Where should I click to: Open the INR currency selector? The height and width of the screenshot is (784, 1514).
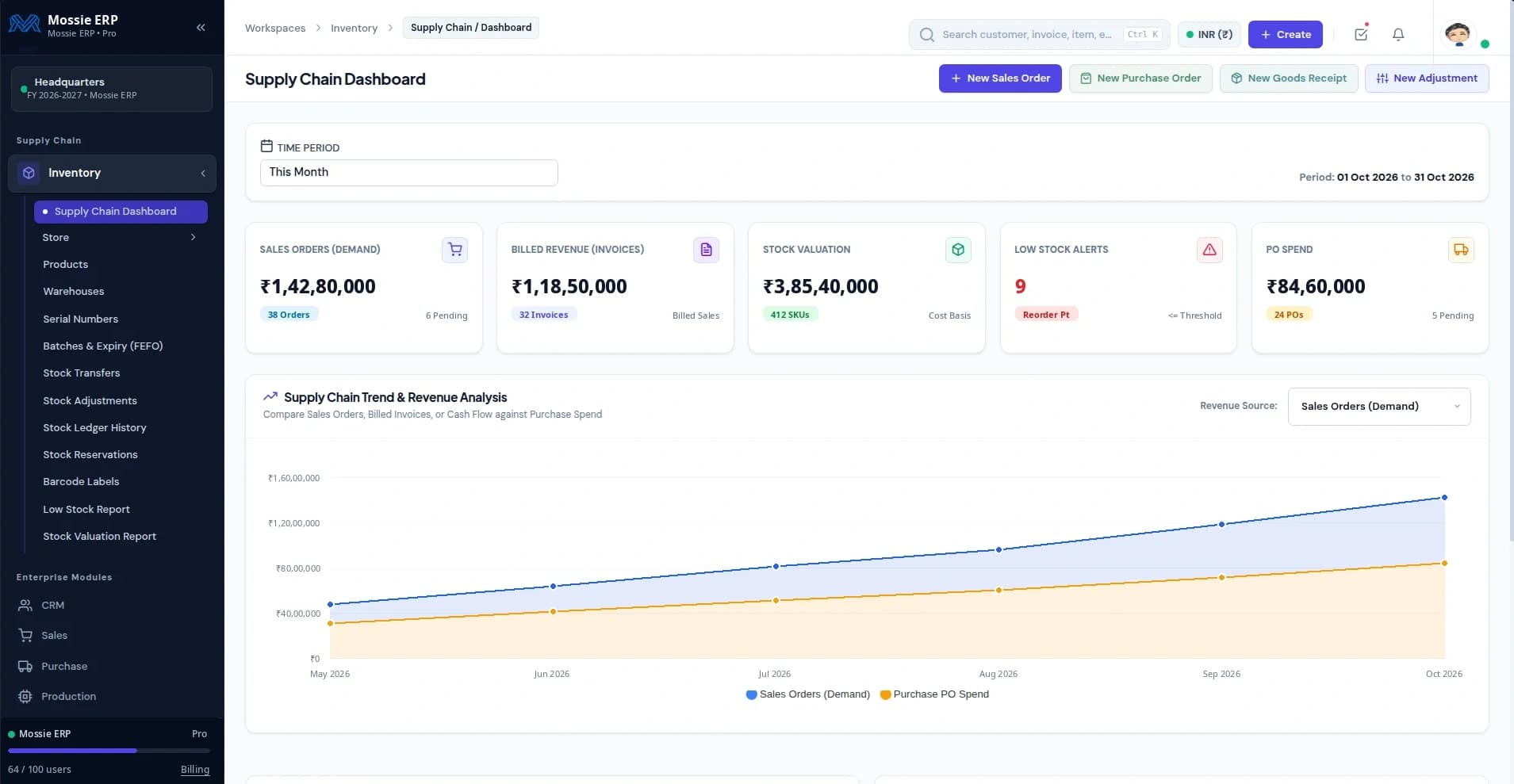point(1209,35)
